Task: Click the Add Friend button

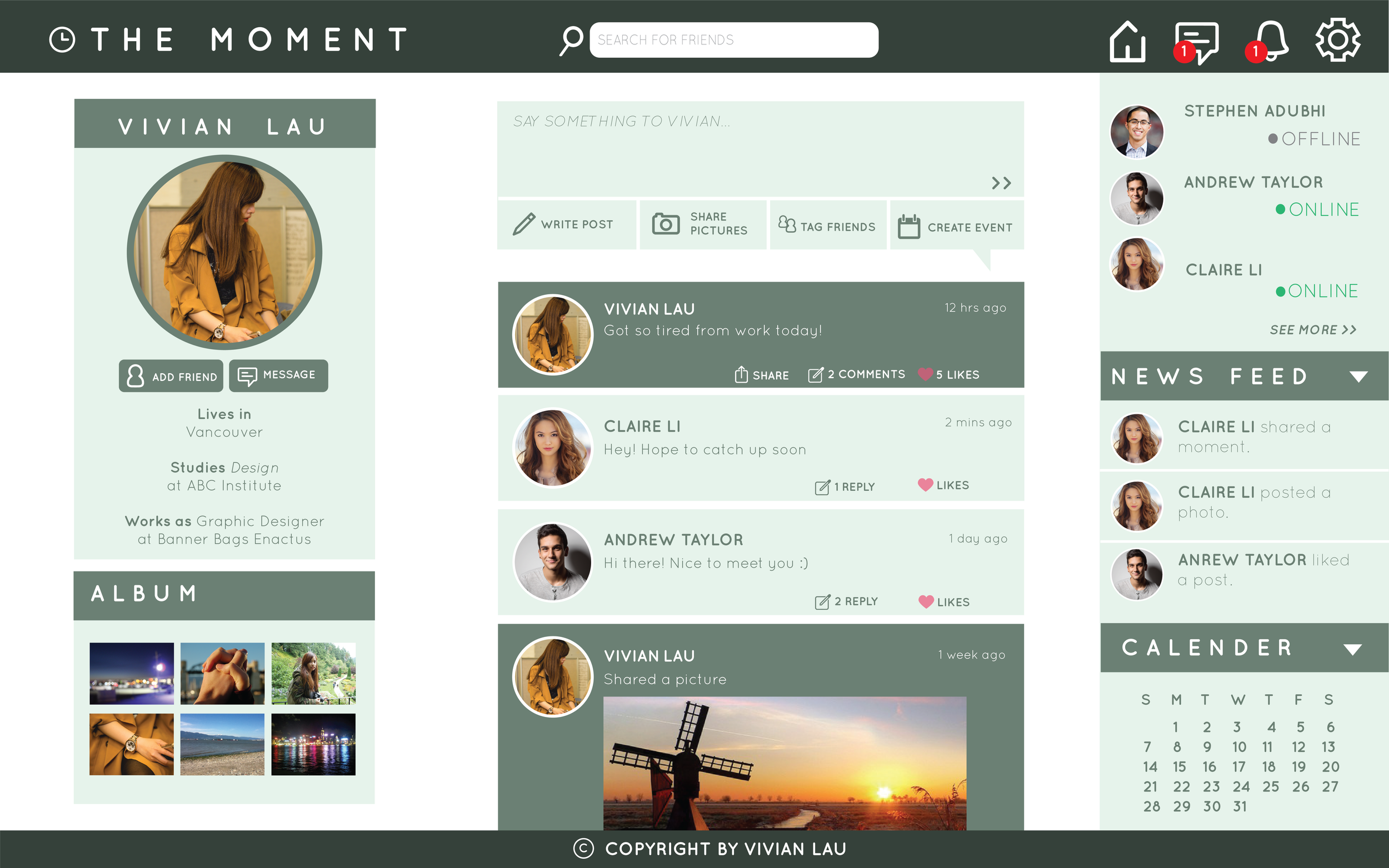Action: (171, 376)
